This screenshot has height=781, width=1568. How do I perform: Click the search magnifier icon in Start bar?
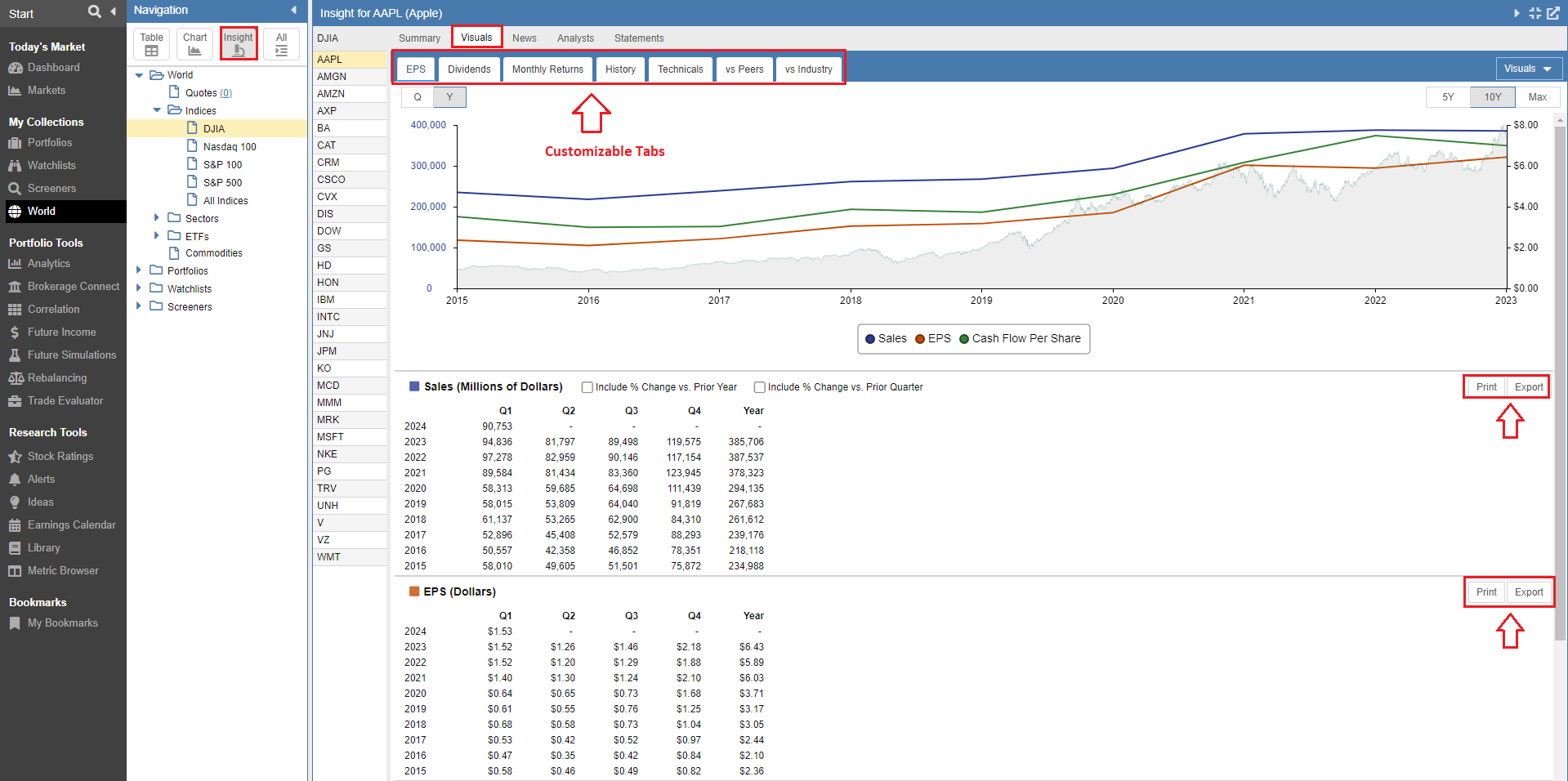(x=95, y=11)
